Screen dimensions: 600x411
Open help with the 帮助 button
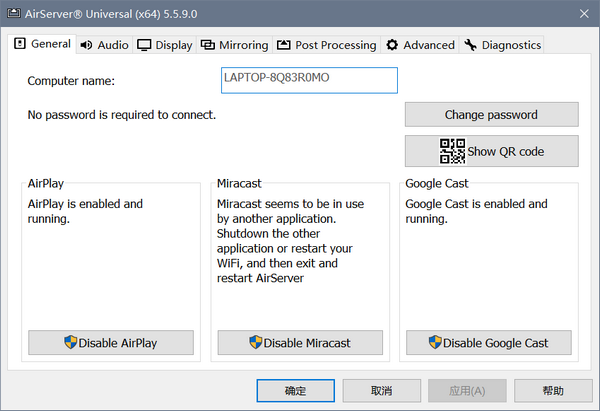pos(553,390)
